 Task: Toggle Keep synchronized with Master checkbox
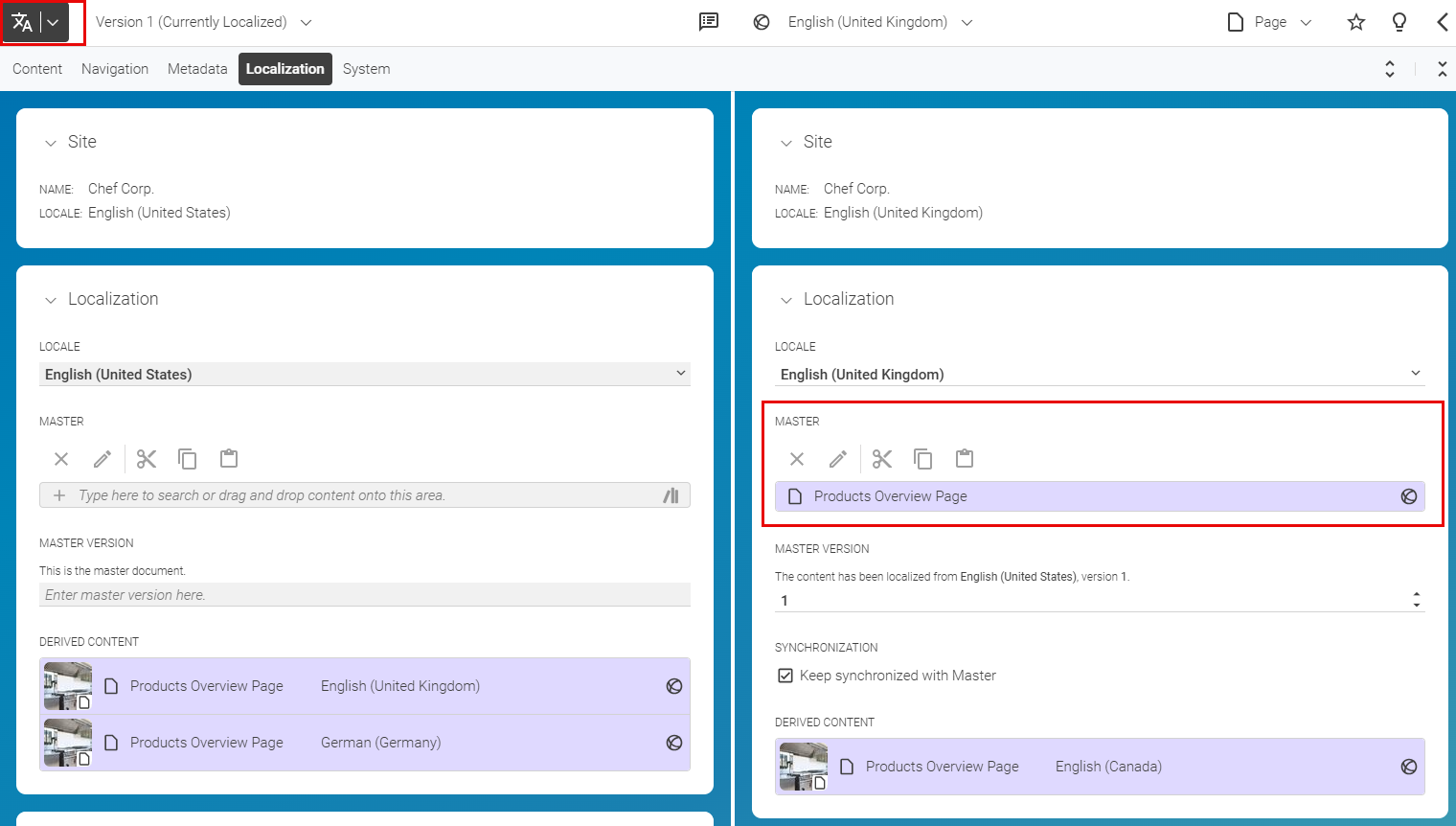tap(785, 676)
